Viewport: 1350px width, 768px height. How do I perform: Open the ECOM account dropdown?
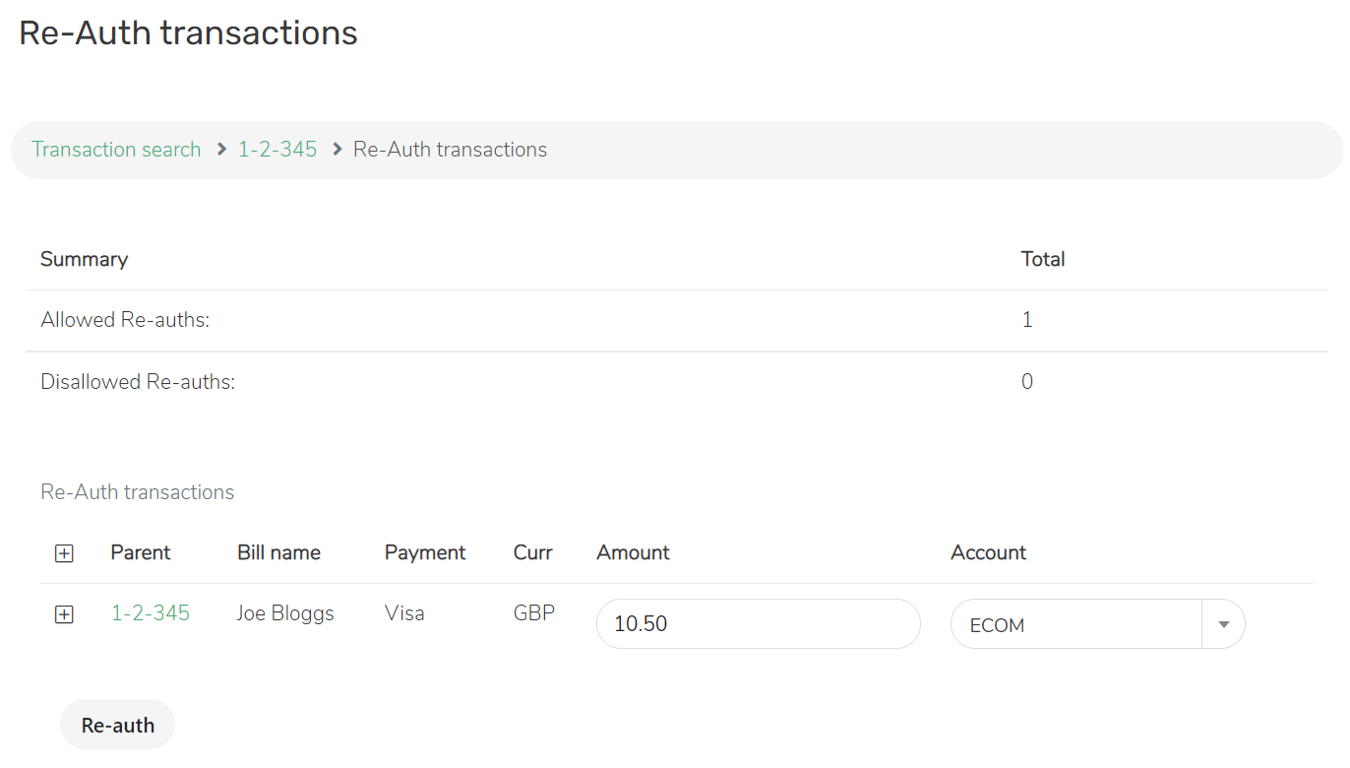tap(1097, 624)
